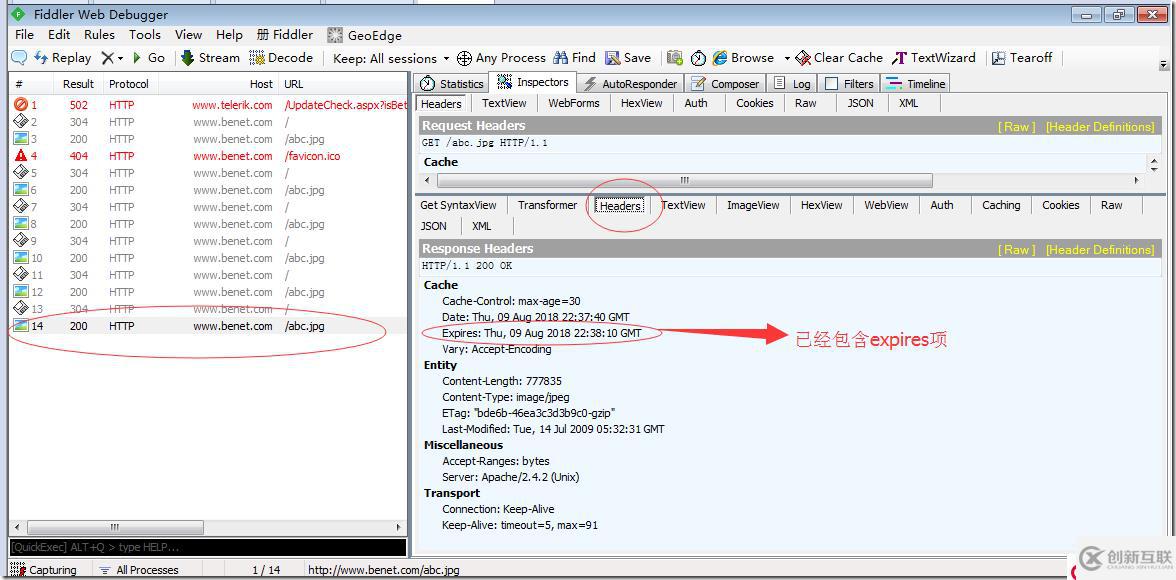Open the Rules menu

coord(99,35)
